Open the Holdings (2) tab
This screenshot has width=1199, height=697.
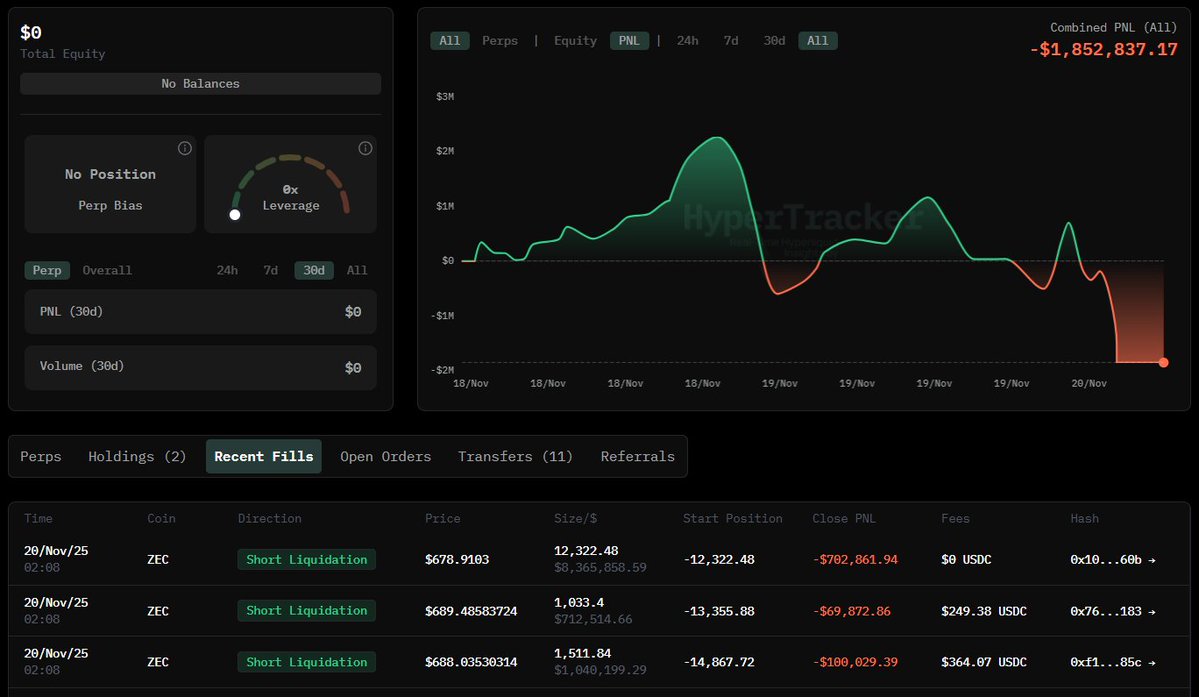pos(137,456)
